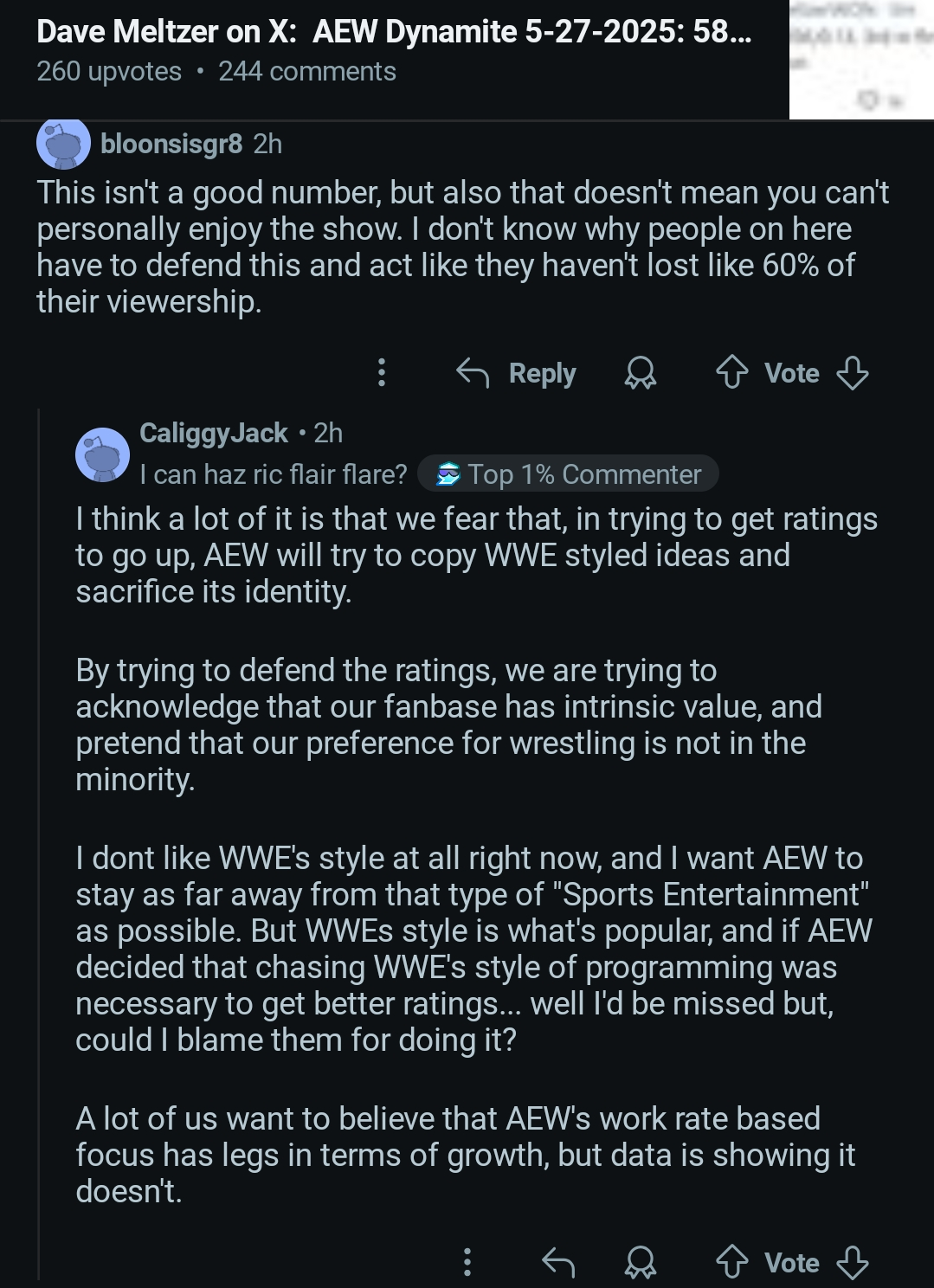The height and width of the screenshot is (1288, 934).
Task: Open the Dave Meltzer post title
Action: point(394,32)
